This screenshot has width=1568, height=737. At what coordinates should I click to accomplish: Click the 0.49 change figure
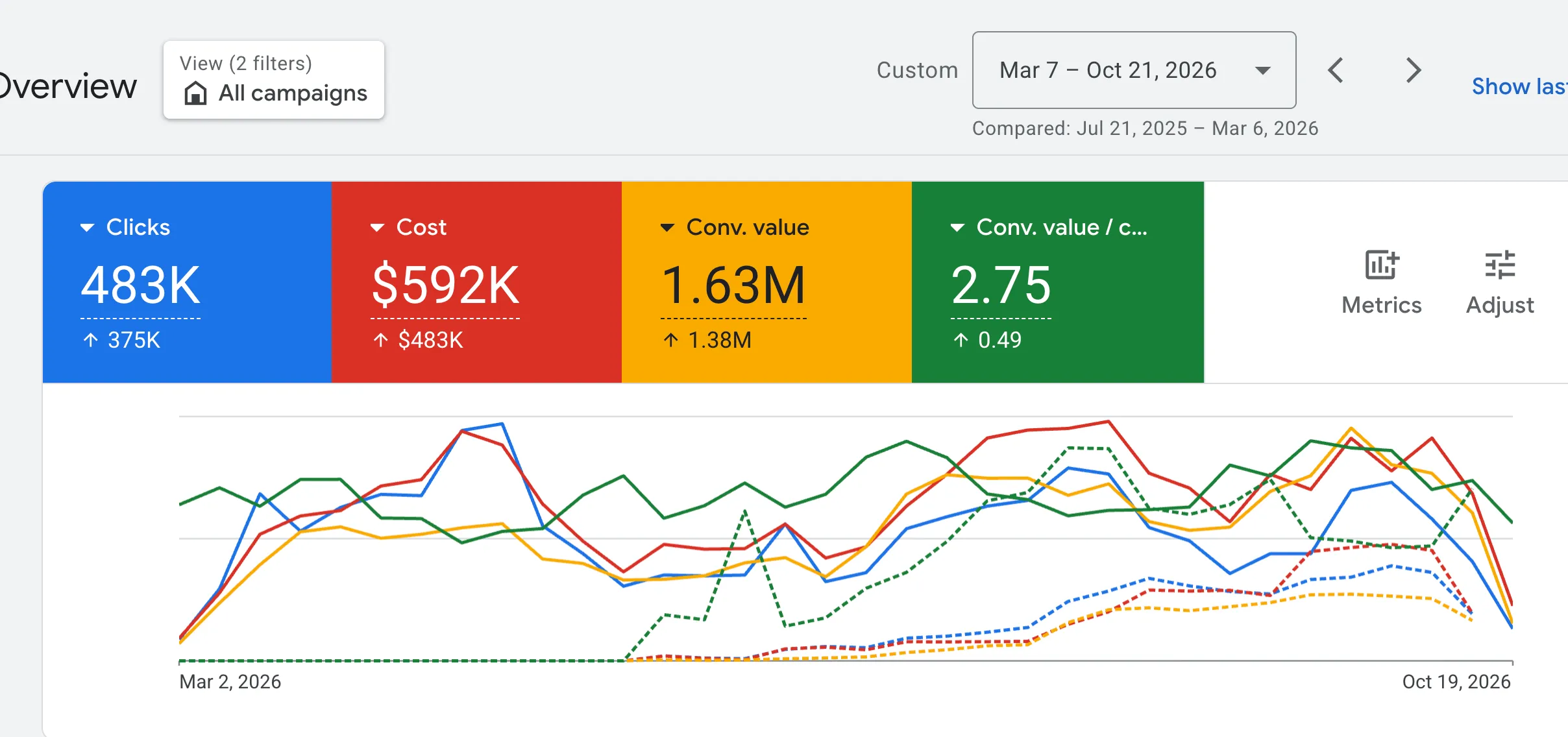tap(999, 340)
